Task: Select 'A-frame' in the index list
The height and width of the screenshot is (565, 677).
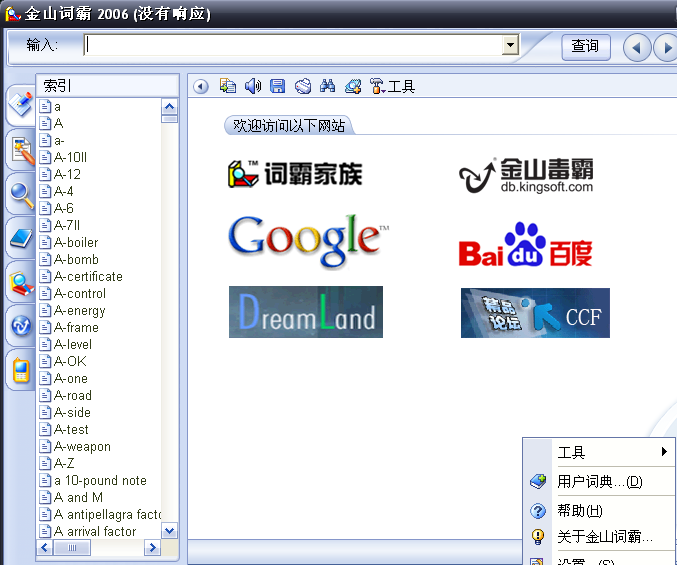Action: [76, 328]
